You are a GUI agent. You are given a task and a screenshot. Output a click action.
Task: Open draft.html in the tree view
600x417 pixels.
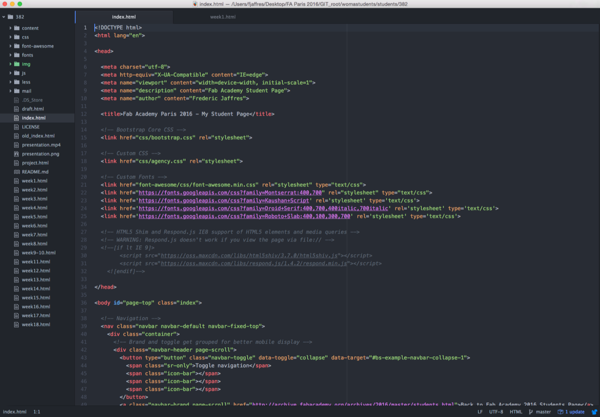point(33,109)
